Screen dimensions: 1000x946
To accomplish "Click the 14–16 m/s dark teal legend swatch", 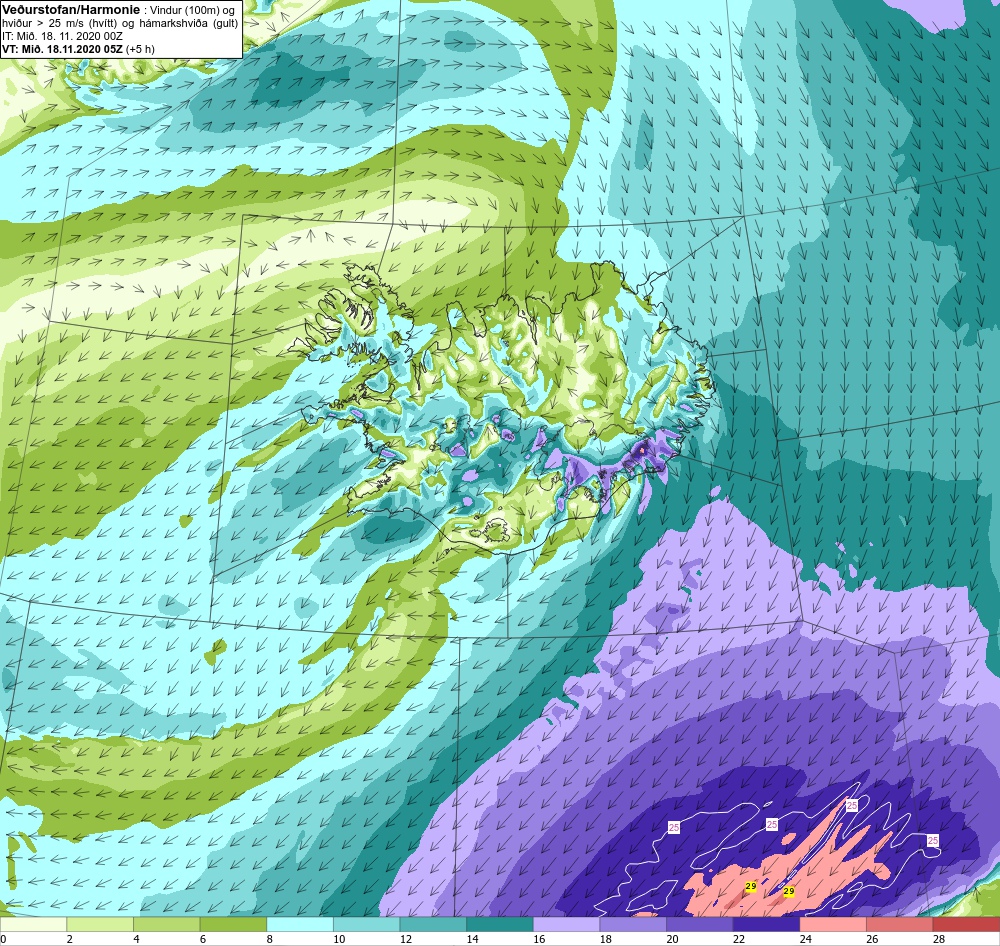I will tap(499, 924).
